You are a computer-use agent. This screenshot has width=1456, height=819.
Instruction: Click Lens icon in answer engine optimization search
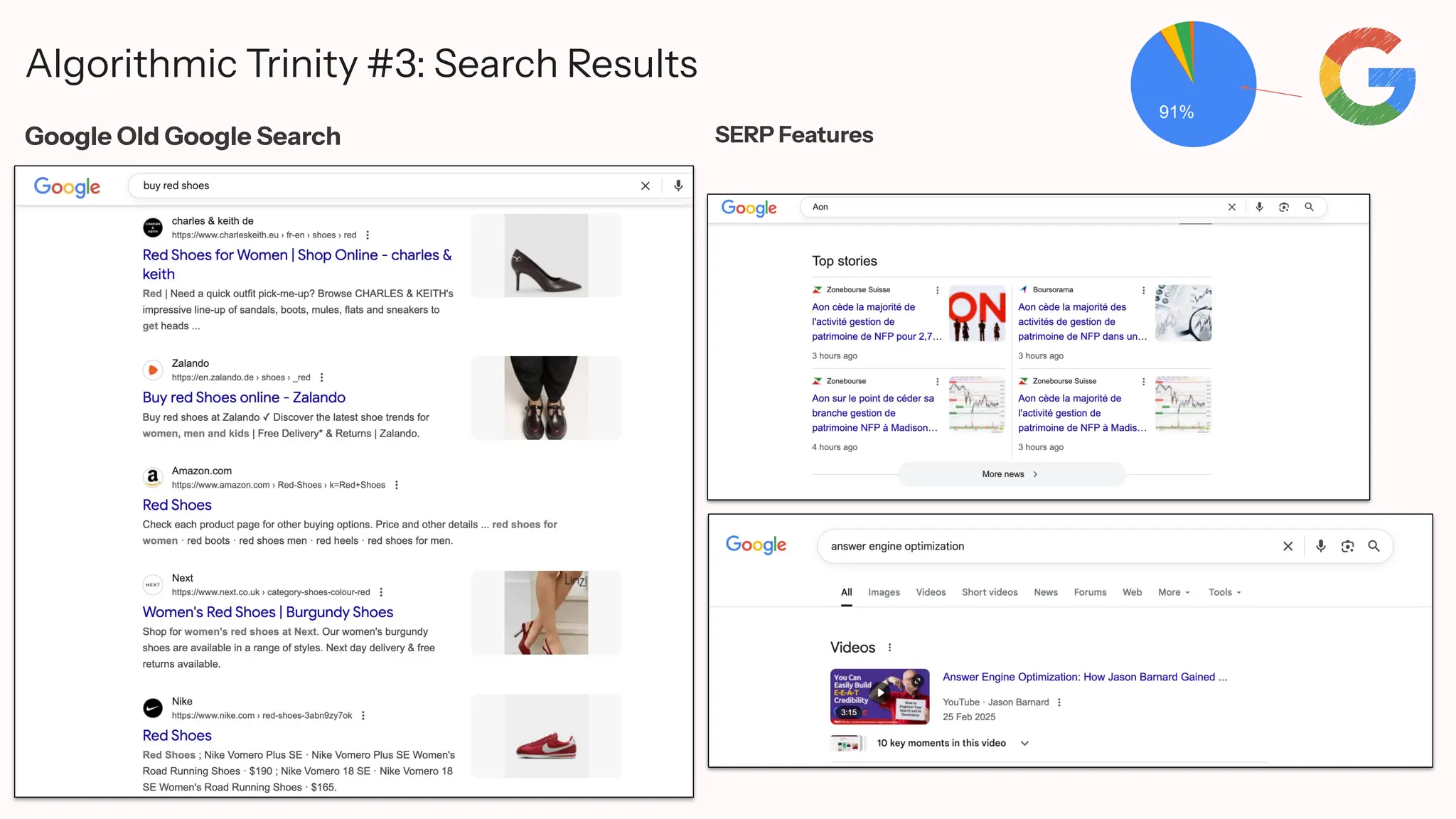point(1347,546)
